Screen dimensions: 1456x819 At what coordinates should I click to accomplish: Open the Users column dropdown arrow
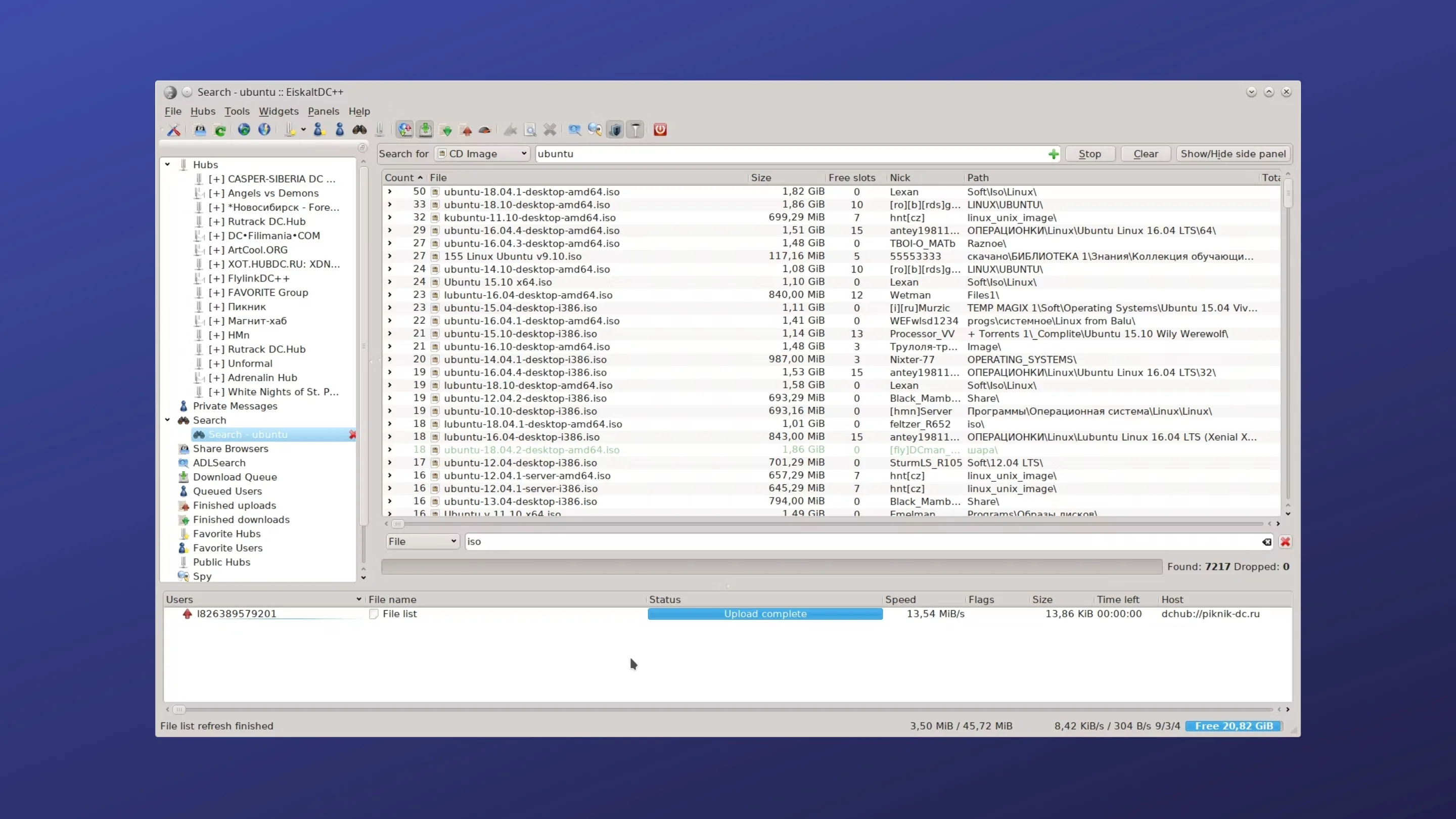point(358,599)
